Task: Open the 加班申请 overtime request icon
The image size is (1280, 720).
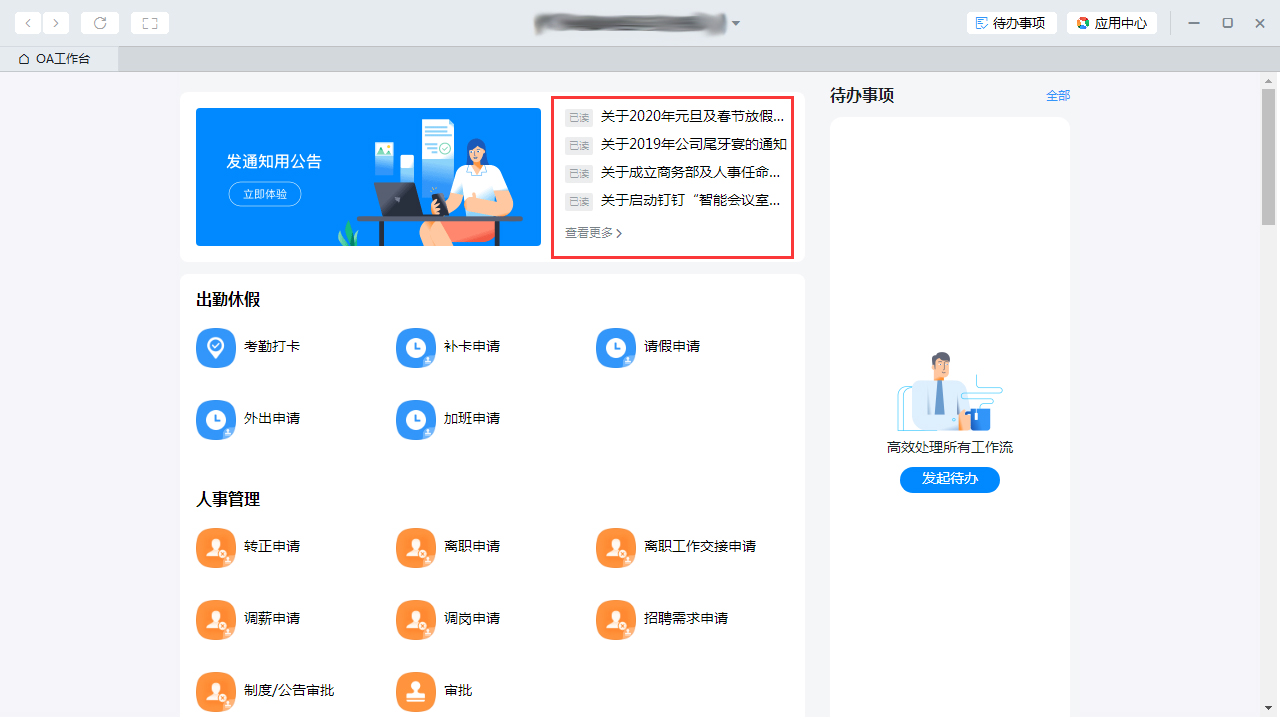Action: tap(415, 419)
